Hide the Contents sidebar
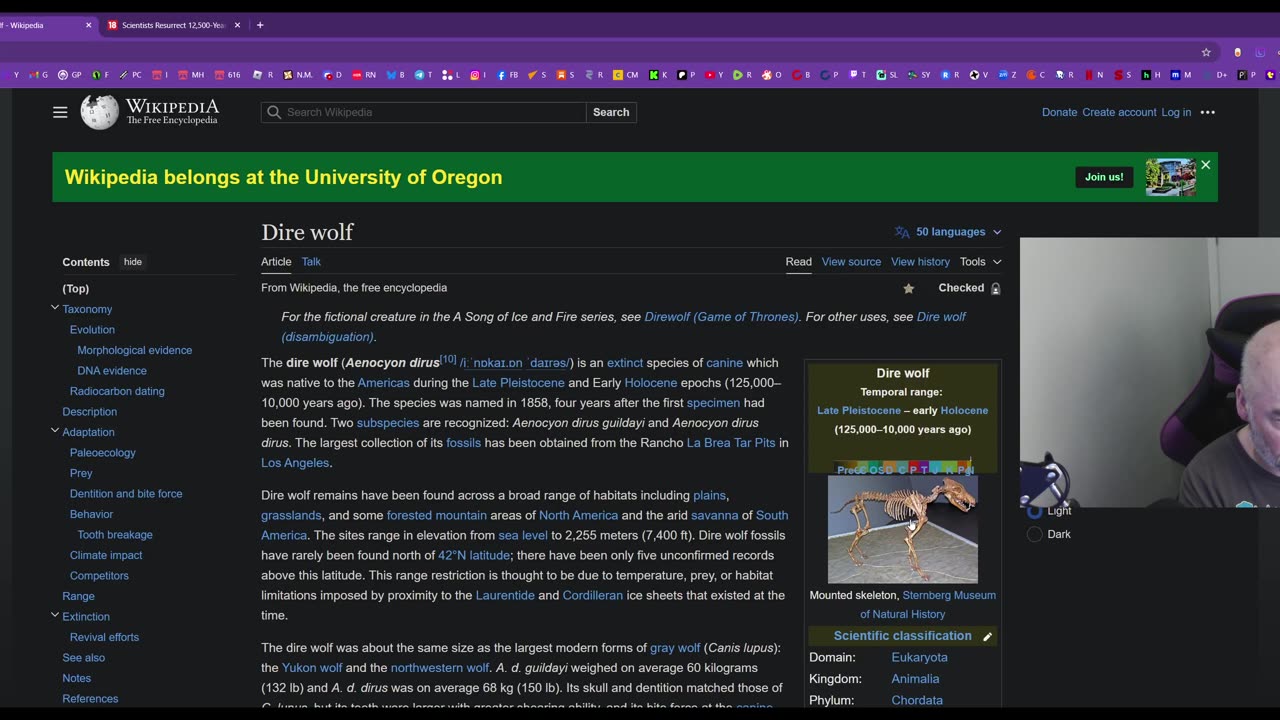 (x=133, y=262)
